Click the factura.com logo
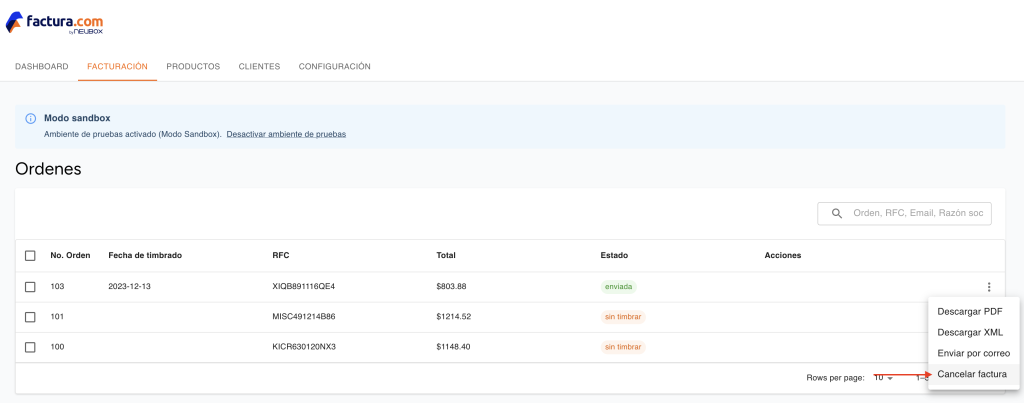Image resolution: width=1024 pixels, height=403 pixels. click(54, 23)
